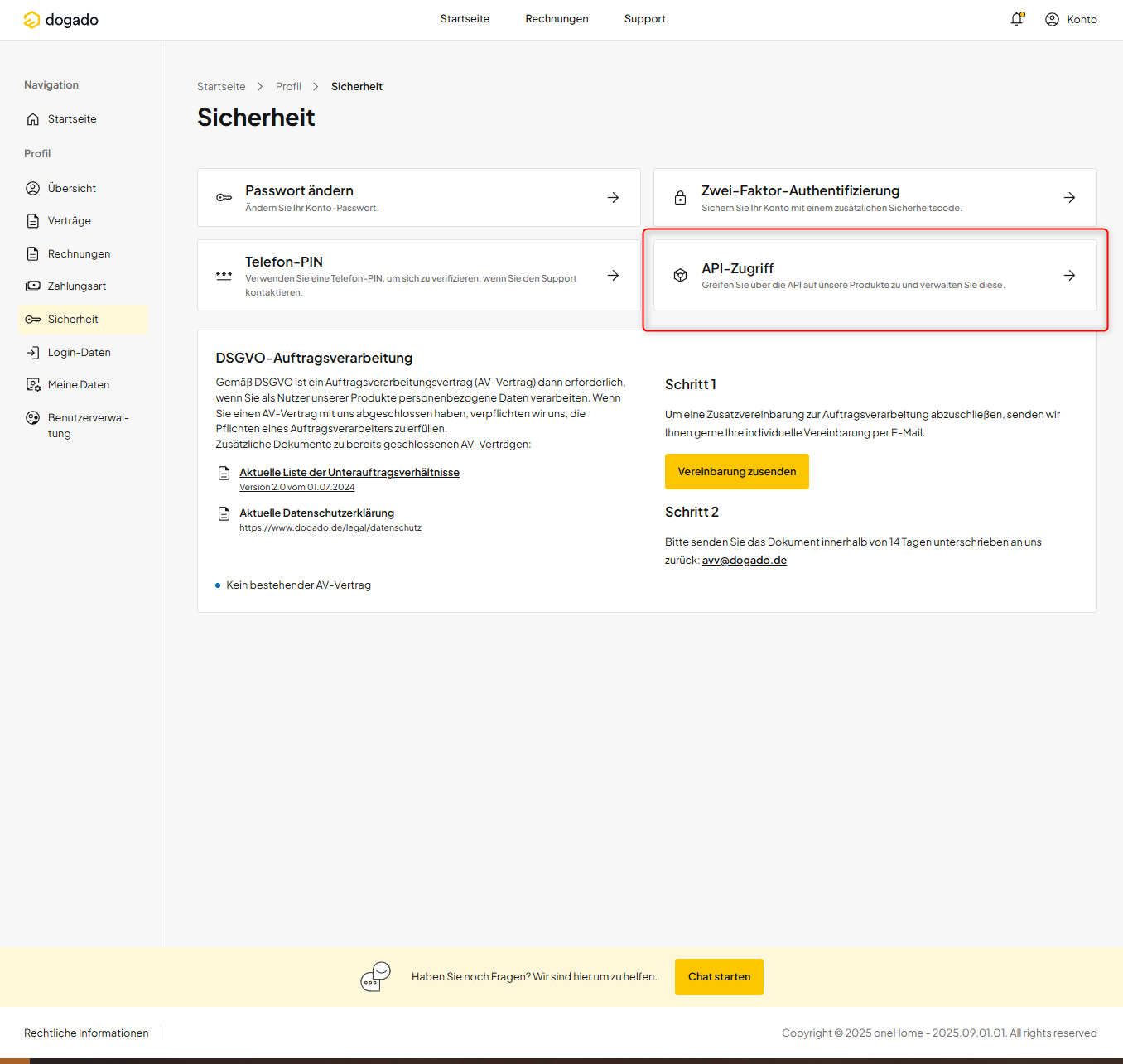Click the arrow on Passwort ändern card

pos(614,198)
